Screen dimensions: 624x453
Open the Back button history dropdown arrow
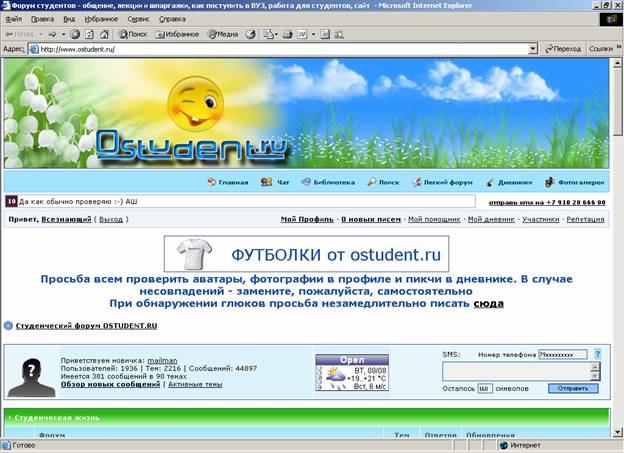pos(41,34)
